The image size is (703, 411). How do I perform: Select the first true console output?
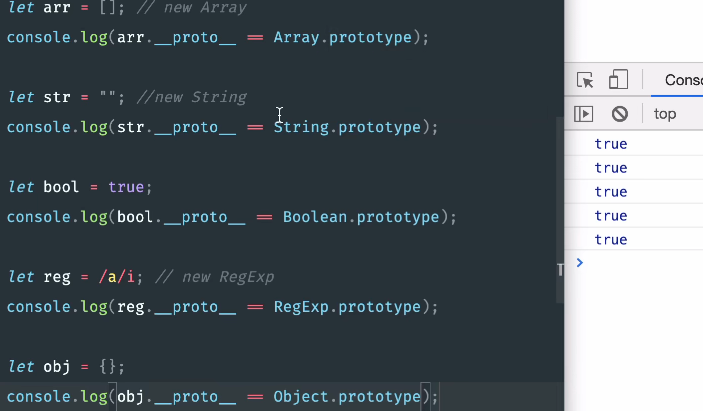click(611, 144)
